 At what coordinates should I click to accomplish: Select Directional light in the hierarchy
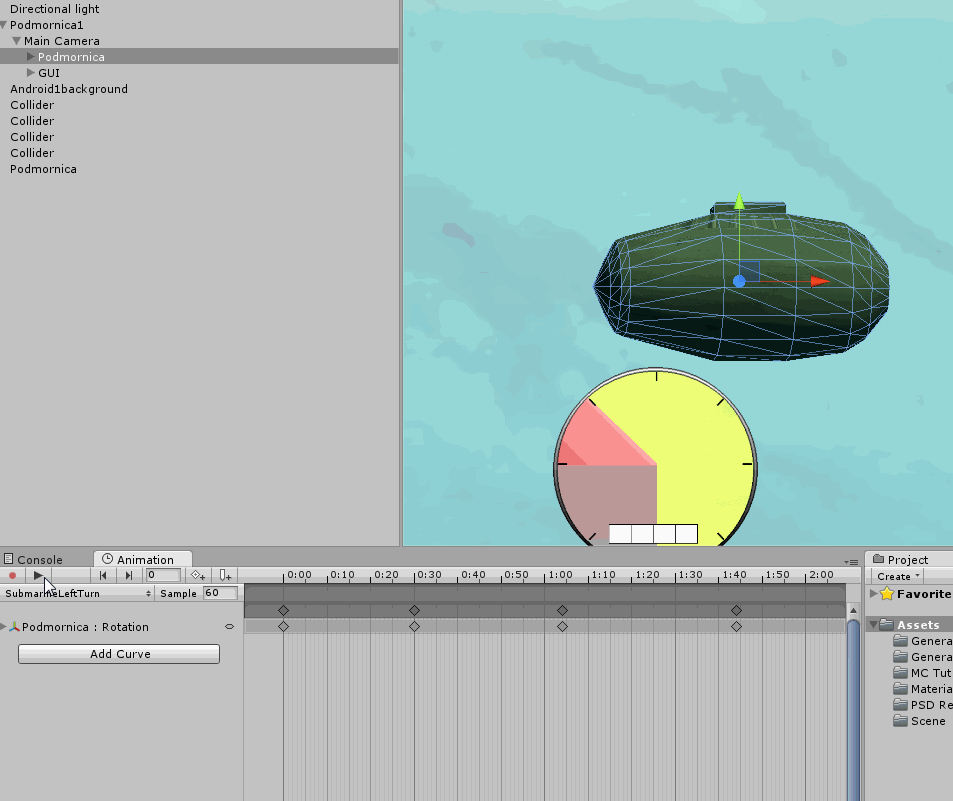(54, 9)
